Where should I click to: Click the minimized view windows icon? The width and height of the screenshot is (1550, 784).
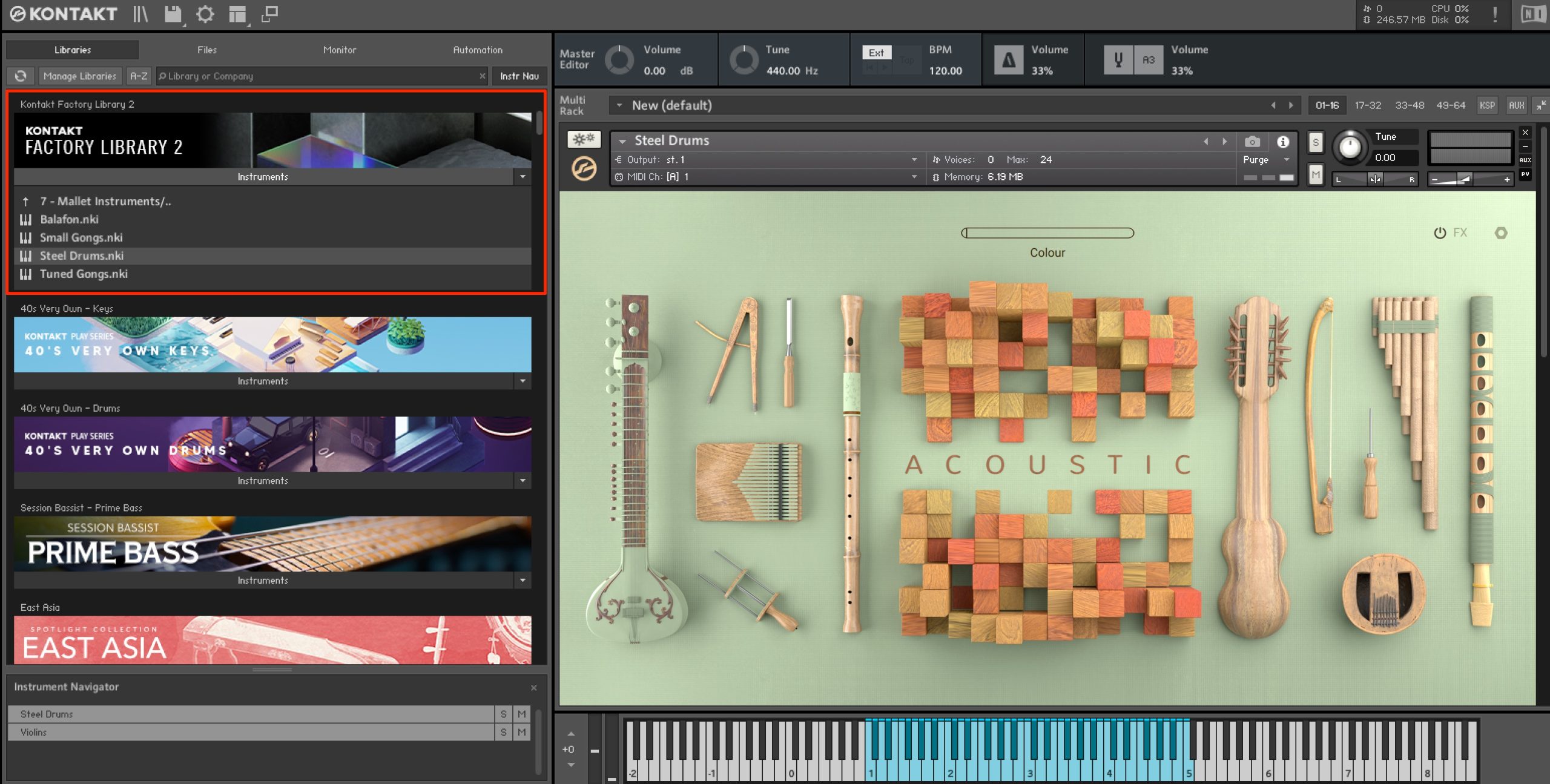pos(269,14)
